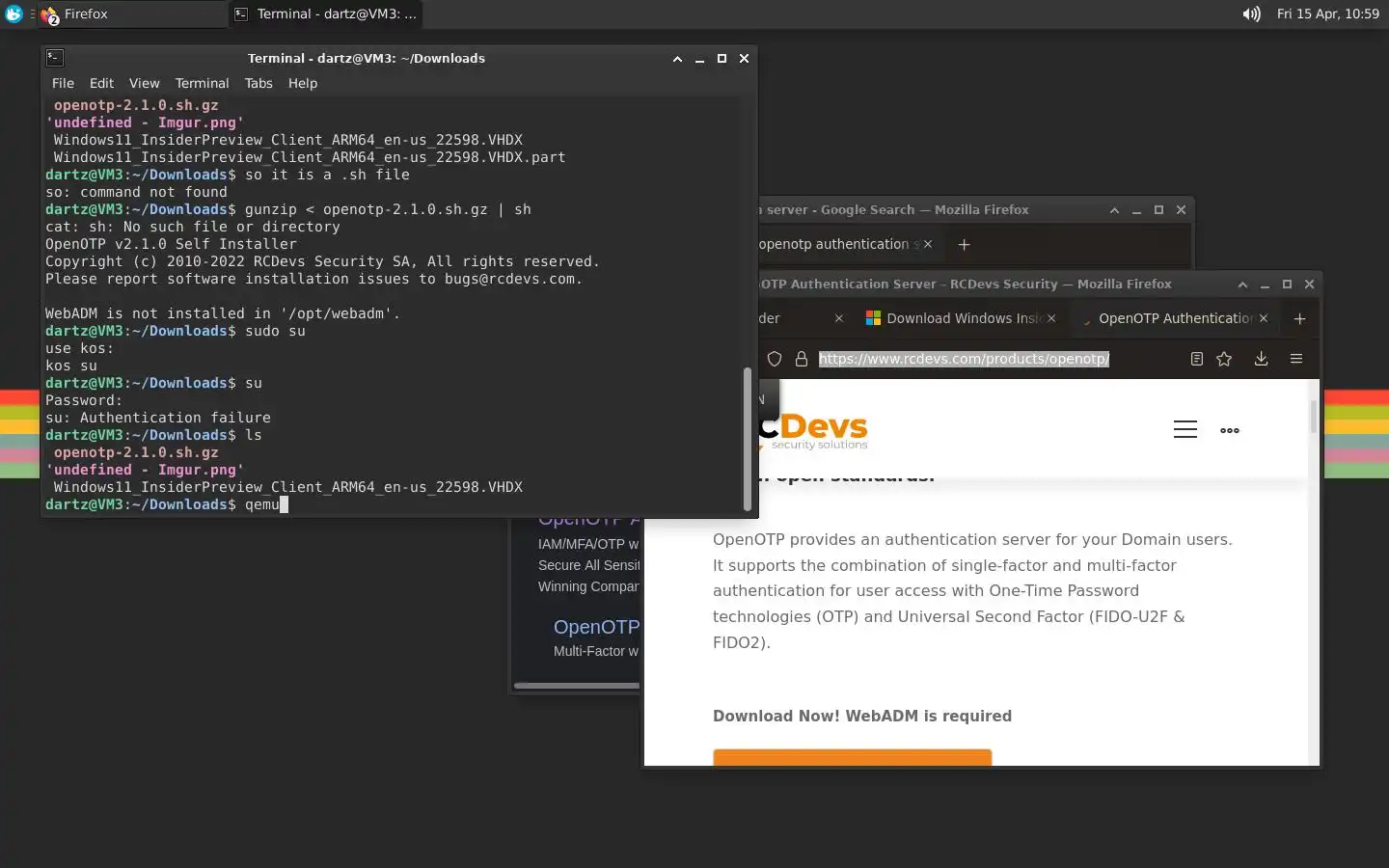Image resolution: width=1389 pixels, height=868 pixels.
Task: Click the rcdevs.com URL address field
Action: click(x=965, y=359)
